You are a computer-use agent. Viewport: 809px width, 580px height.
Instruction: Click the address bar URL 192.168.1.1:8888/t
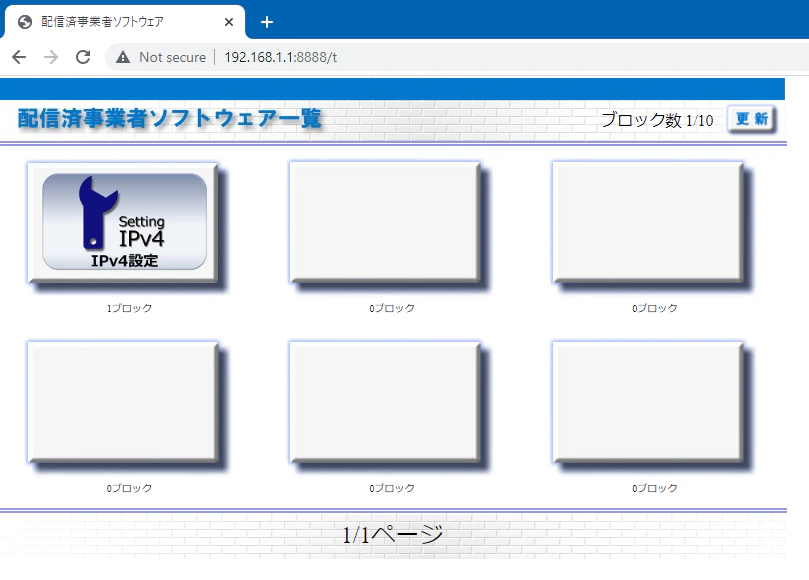[281, 57]
